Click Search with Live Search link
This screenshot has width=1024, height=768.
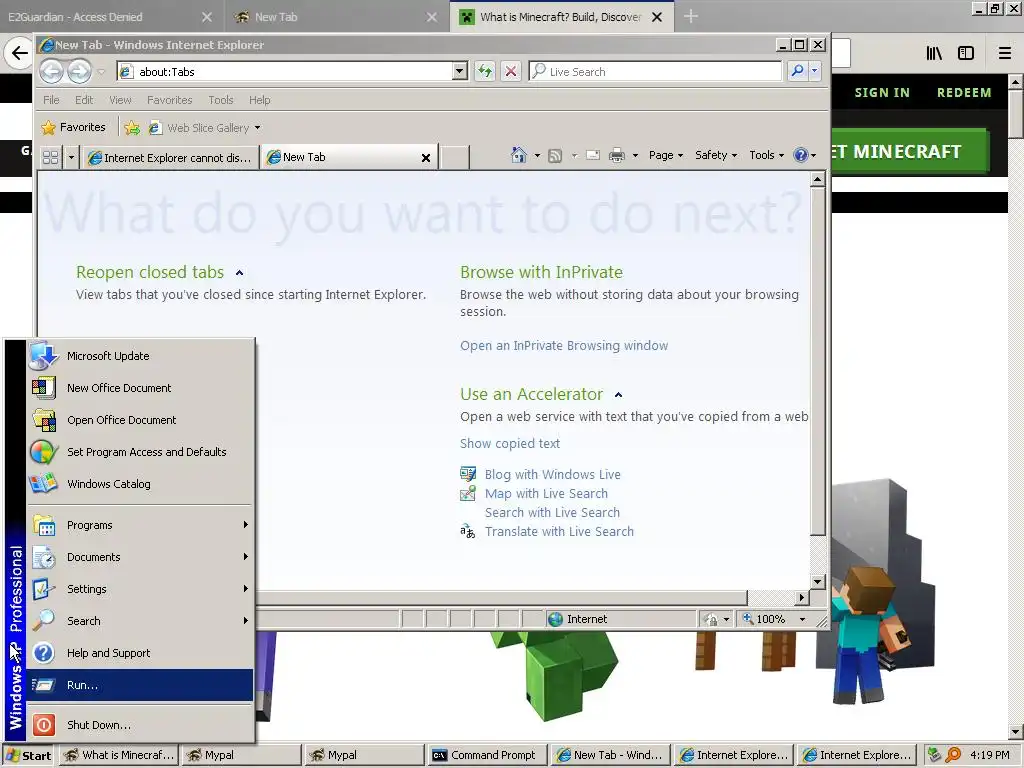(552, 513)
